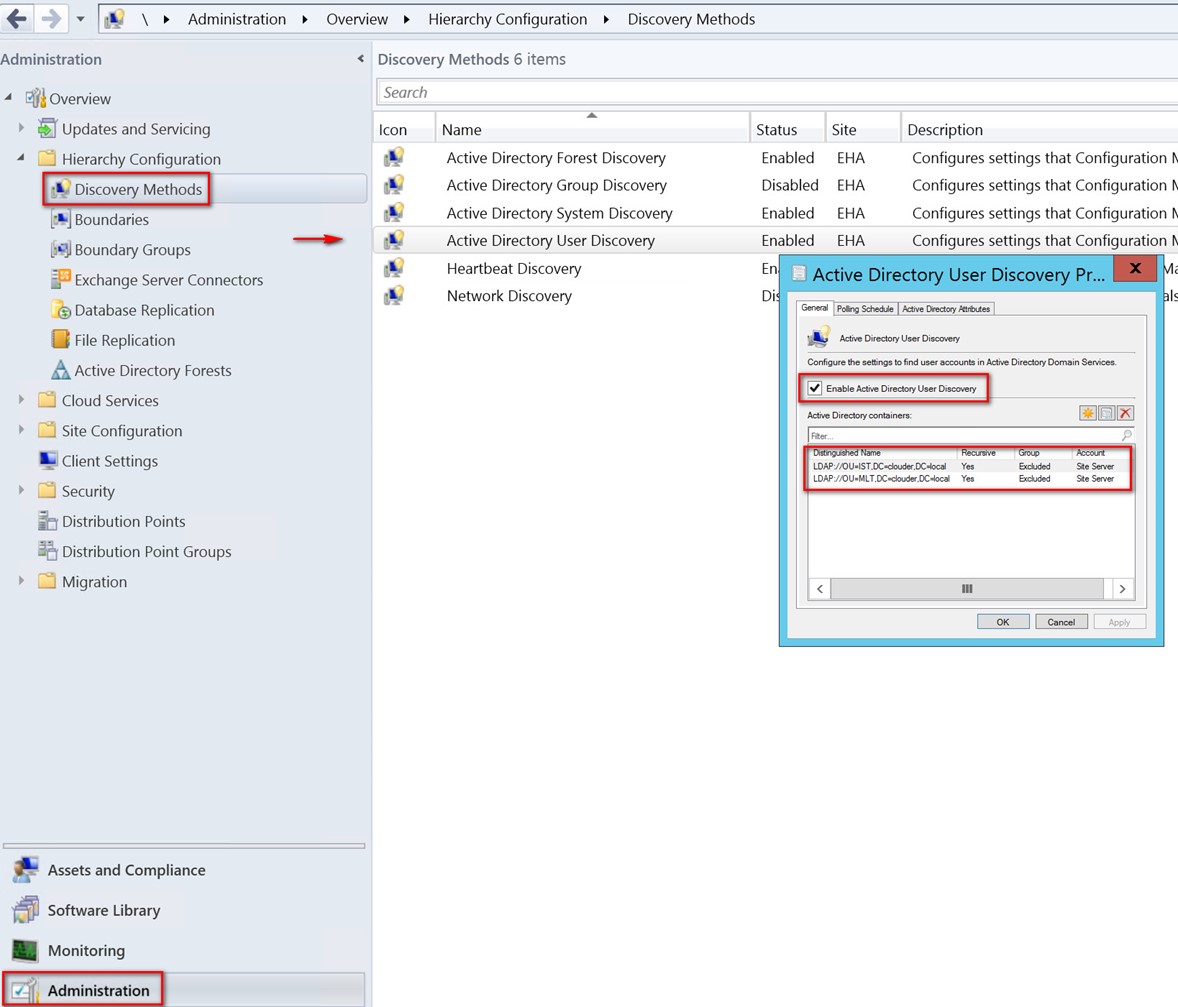Click the horizontal scrollbar thumb in dialog
This screenshot has width=1178, height=1007.
tap(967, 589)
